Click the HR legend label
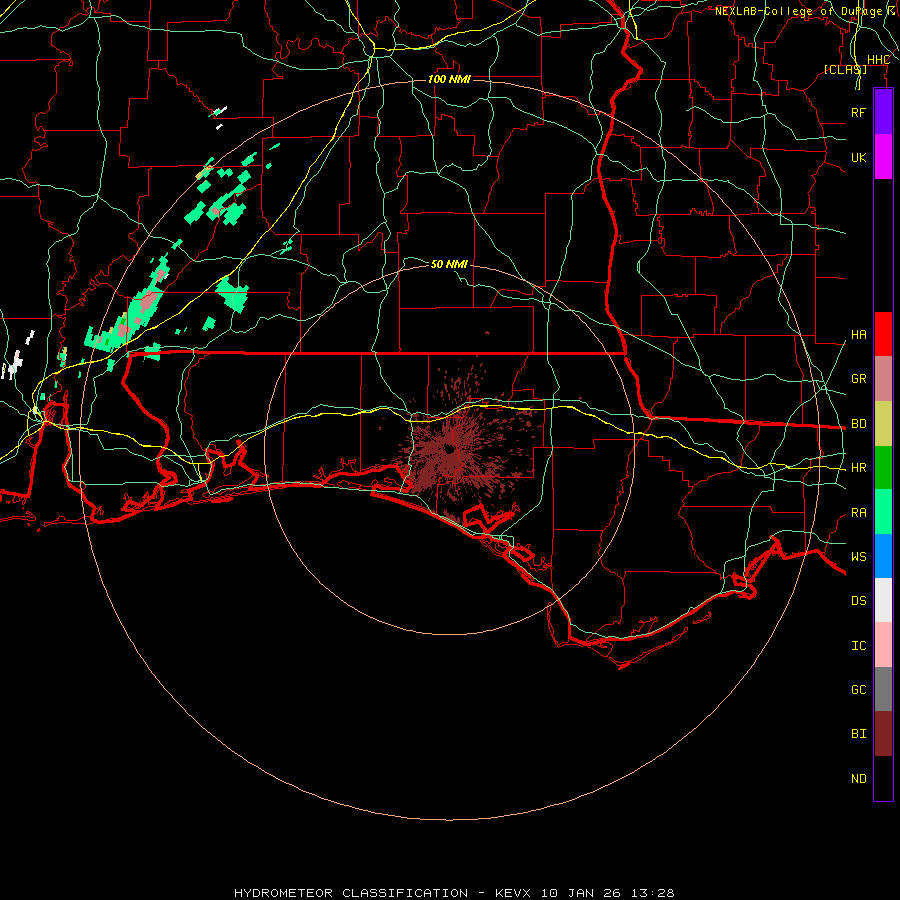Image resolution: width=900 pixels, height=900 pixels. (858, 468)
